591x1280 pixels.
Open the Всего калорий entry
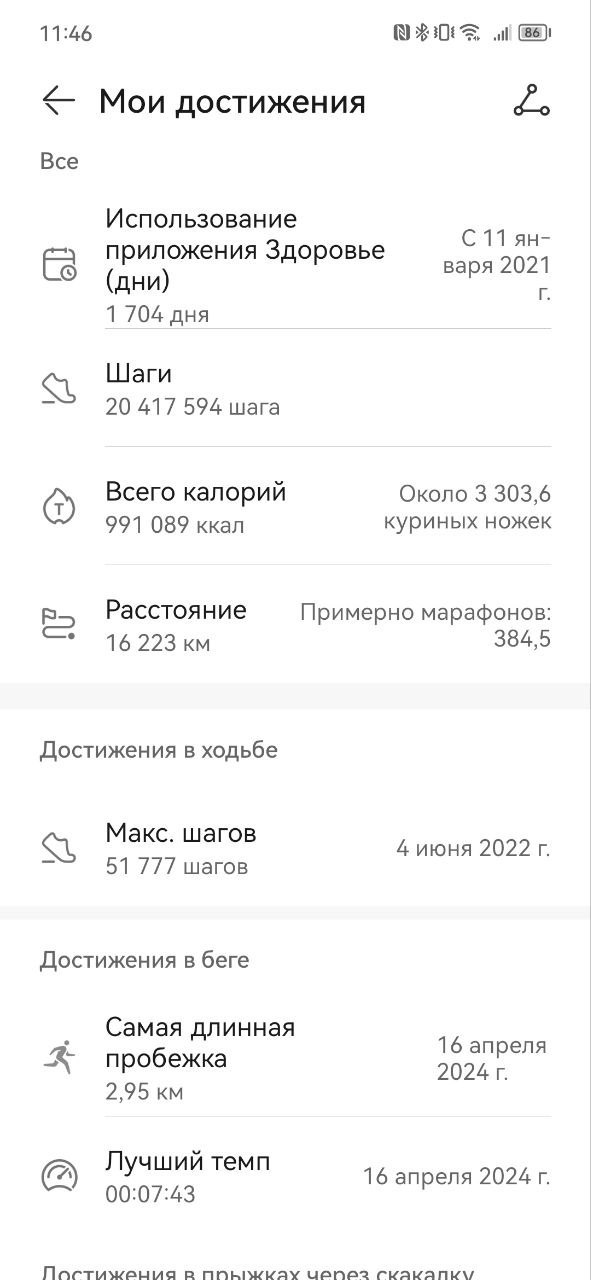pos(295,507)
